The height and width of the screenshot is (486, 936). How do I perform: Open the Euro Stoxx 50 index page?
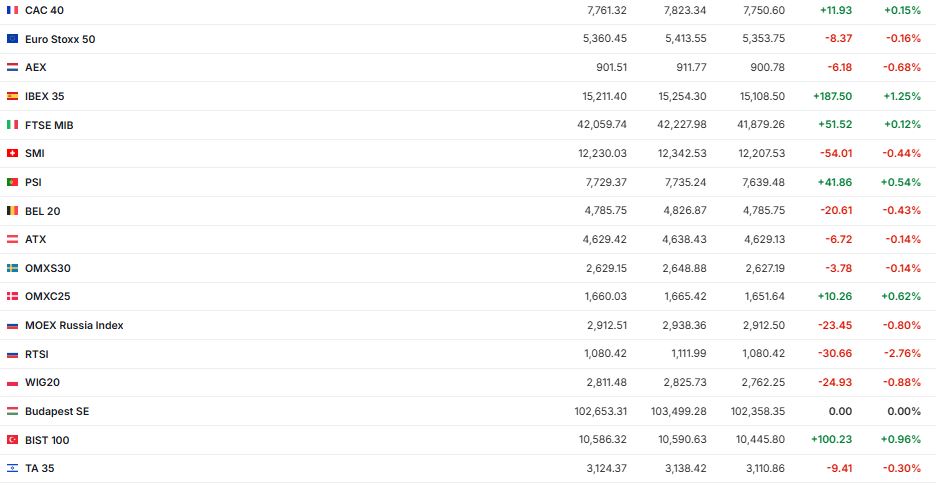coord(60,39)
